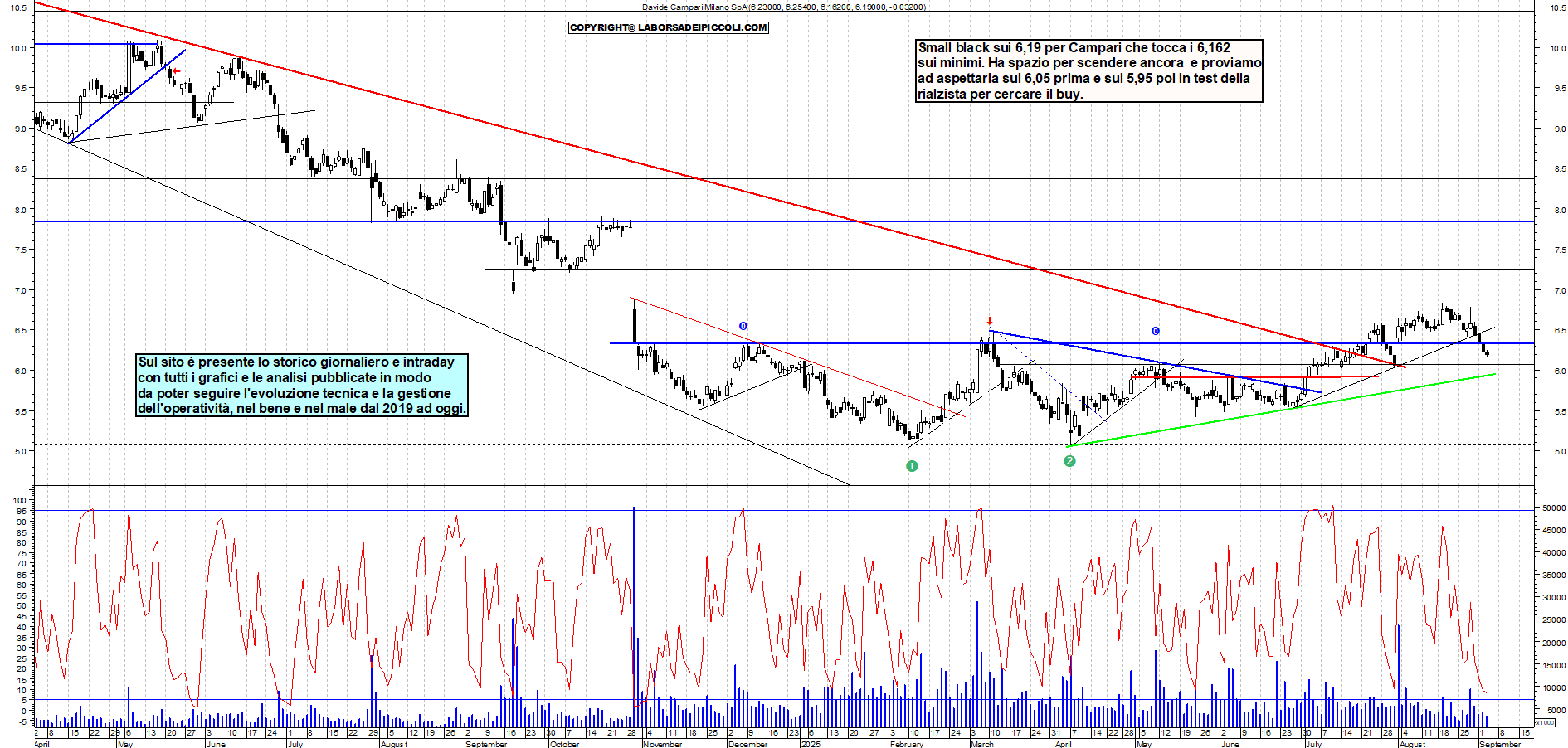Click the 50000 label on the volume axis
Image resolution: width=1568 pixels, height=748 pixels.
point(1554,508)
